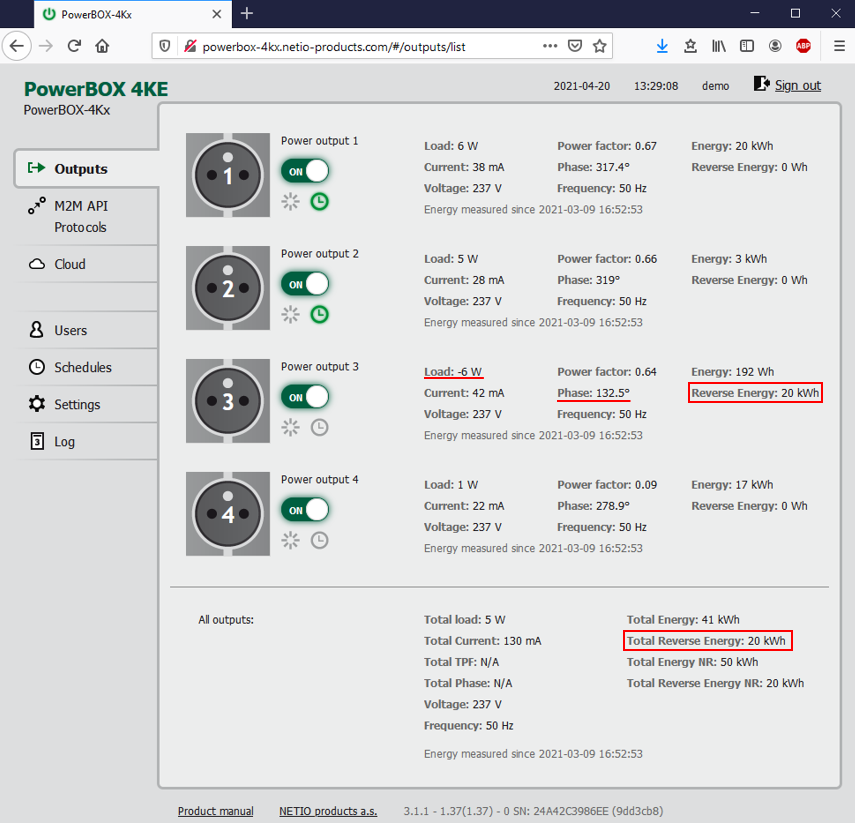This screenshot has width=855, height=824.
Task: Open the Firefox hamburger menu
Action: pos(839,46)
